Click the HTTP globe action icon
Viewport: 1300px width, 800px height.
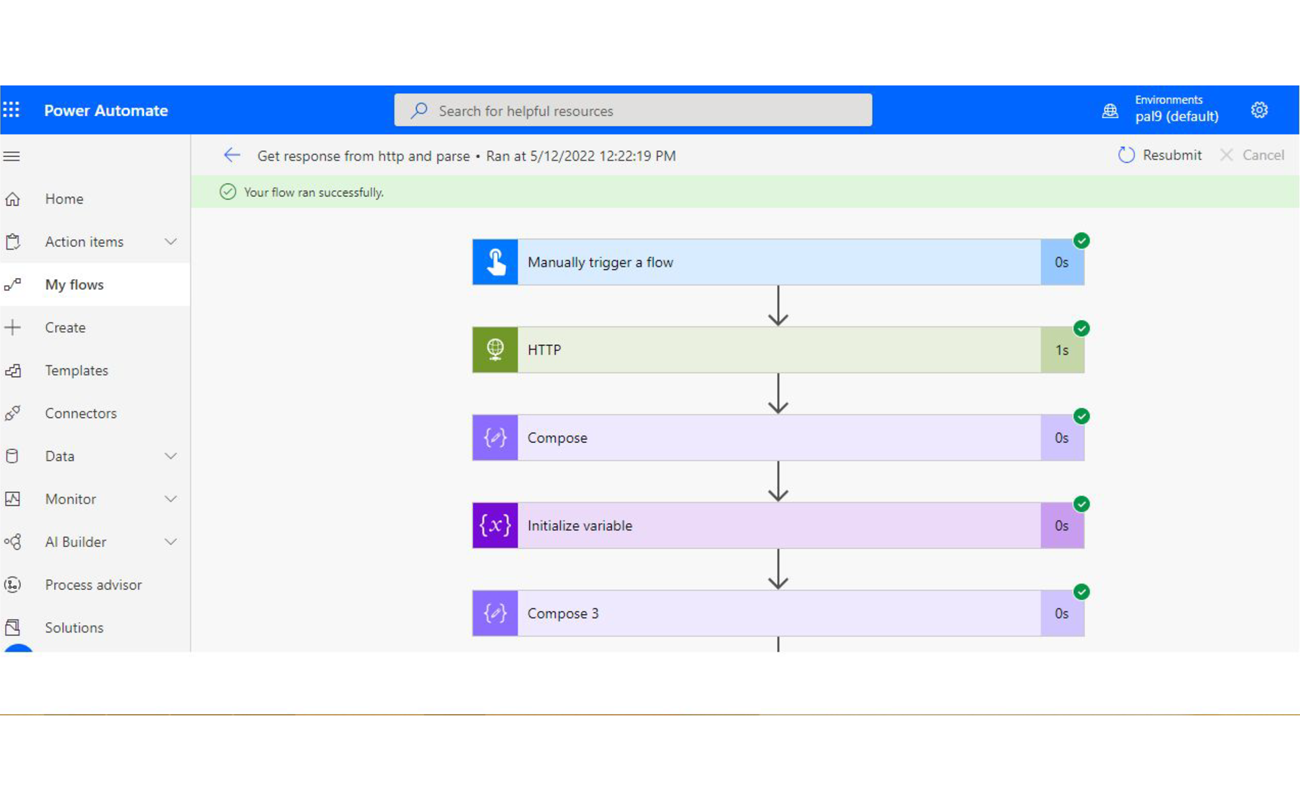(x=495, y=350)
